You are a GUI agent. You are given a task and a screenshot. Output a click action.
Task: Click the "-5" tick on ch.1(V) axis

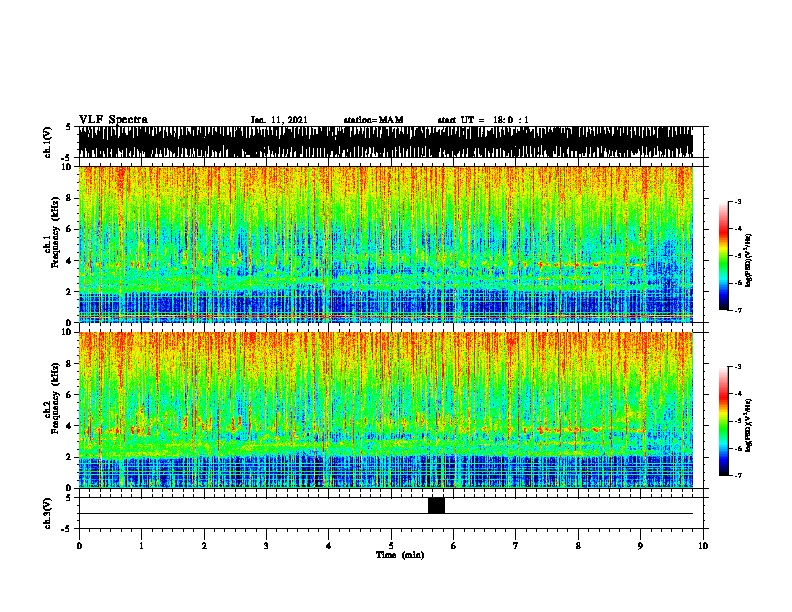68,158
